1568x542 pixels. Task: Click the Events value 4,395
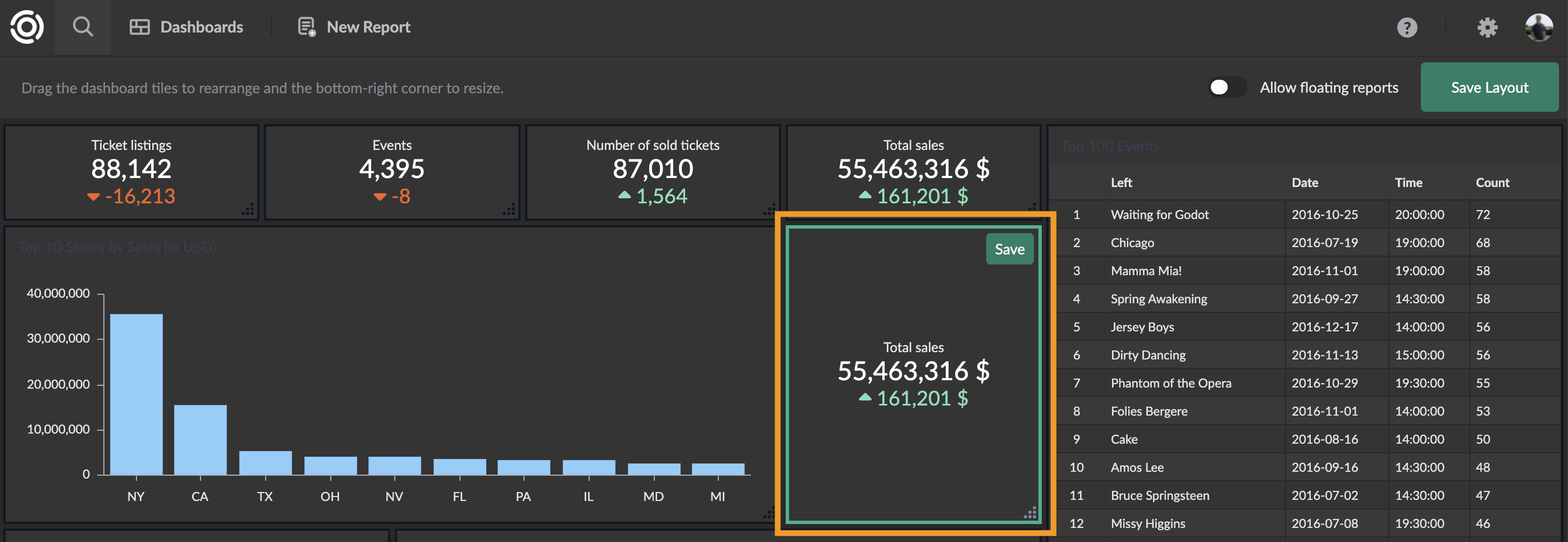(x=392, y=168)
